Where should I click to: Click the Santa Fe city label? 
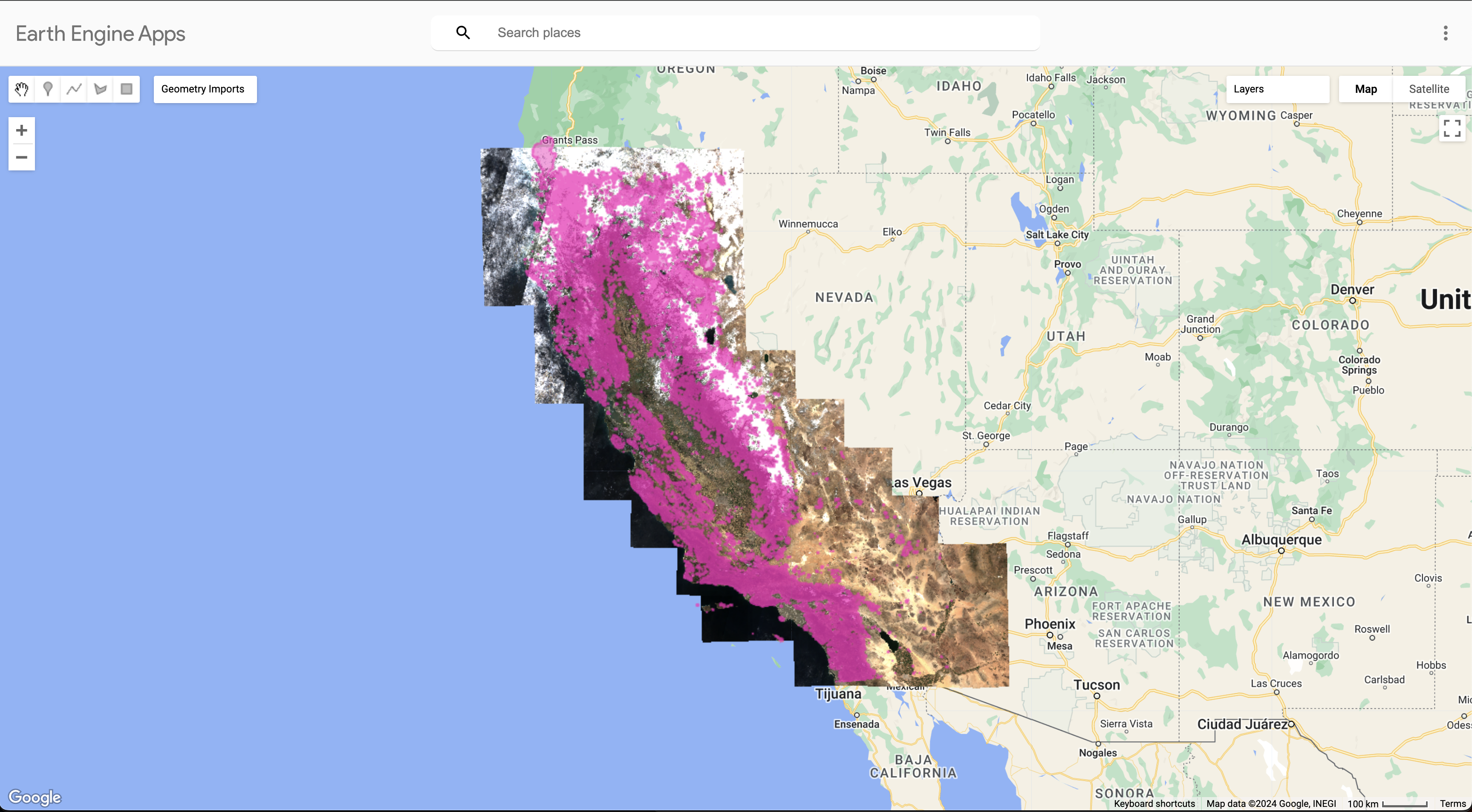tap(1311, 511)
